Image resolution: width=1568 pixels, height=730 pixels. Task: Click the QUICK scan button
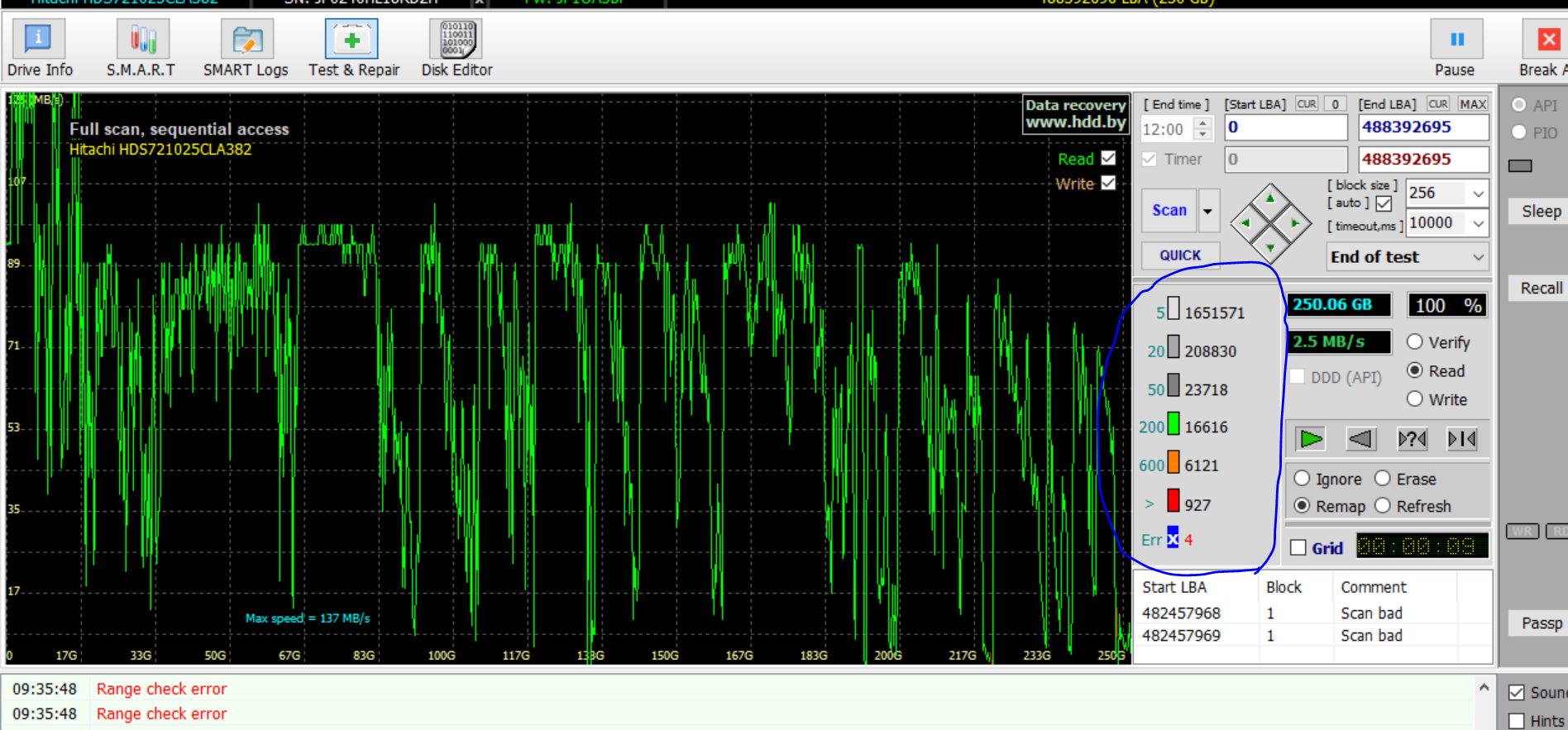pos(1180,255)
